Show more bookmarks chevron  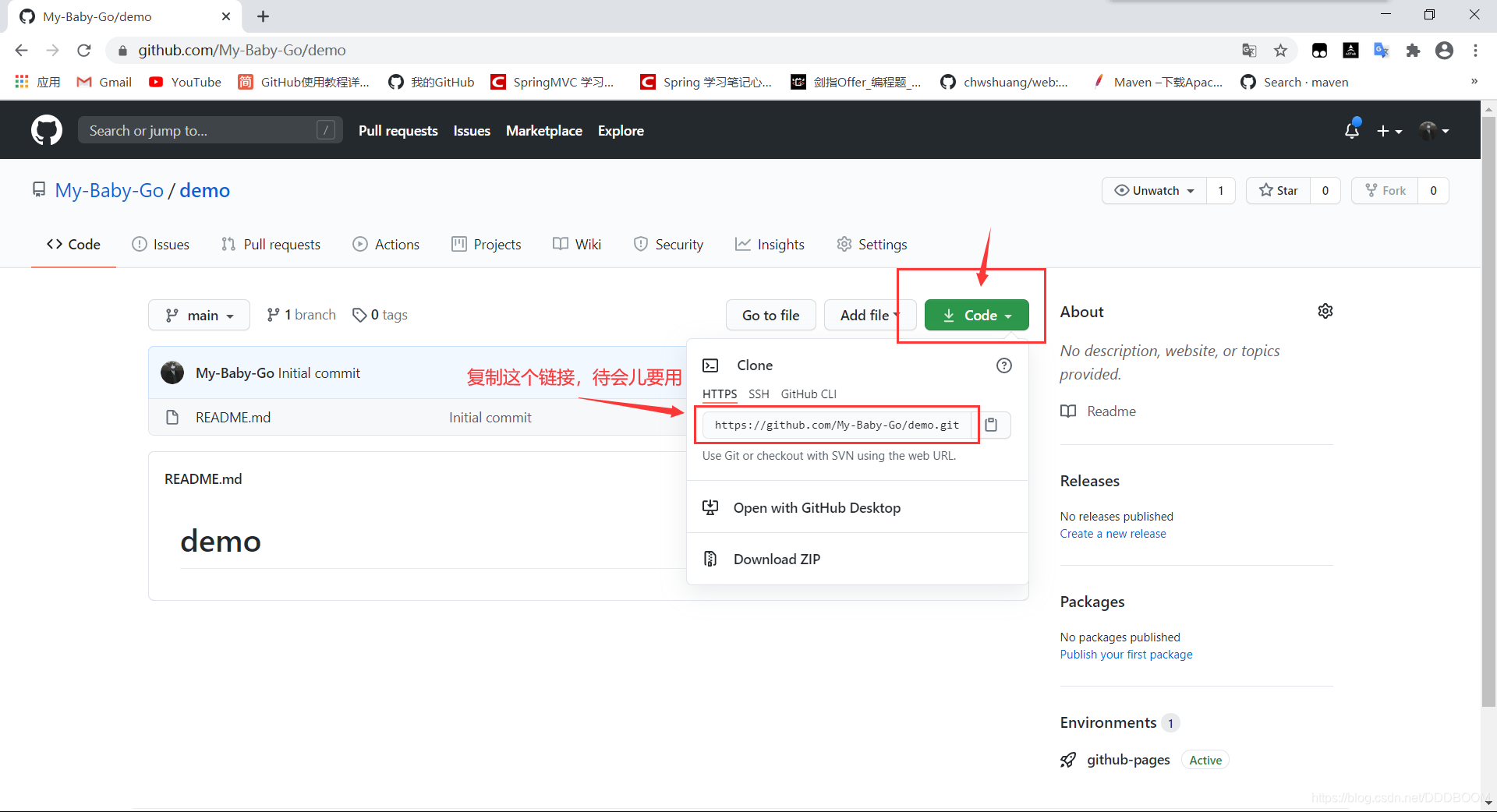pos(1474,81)
